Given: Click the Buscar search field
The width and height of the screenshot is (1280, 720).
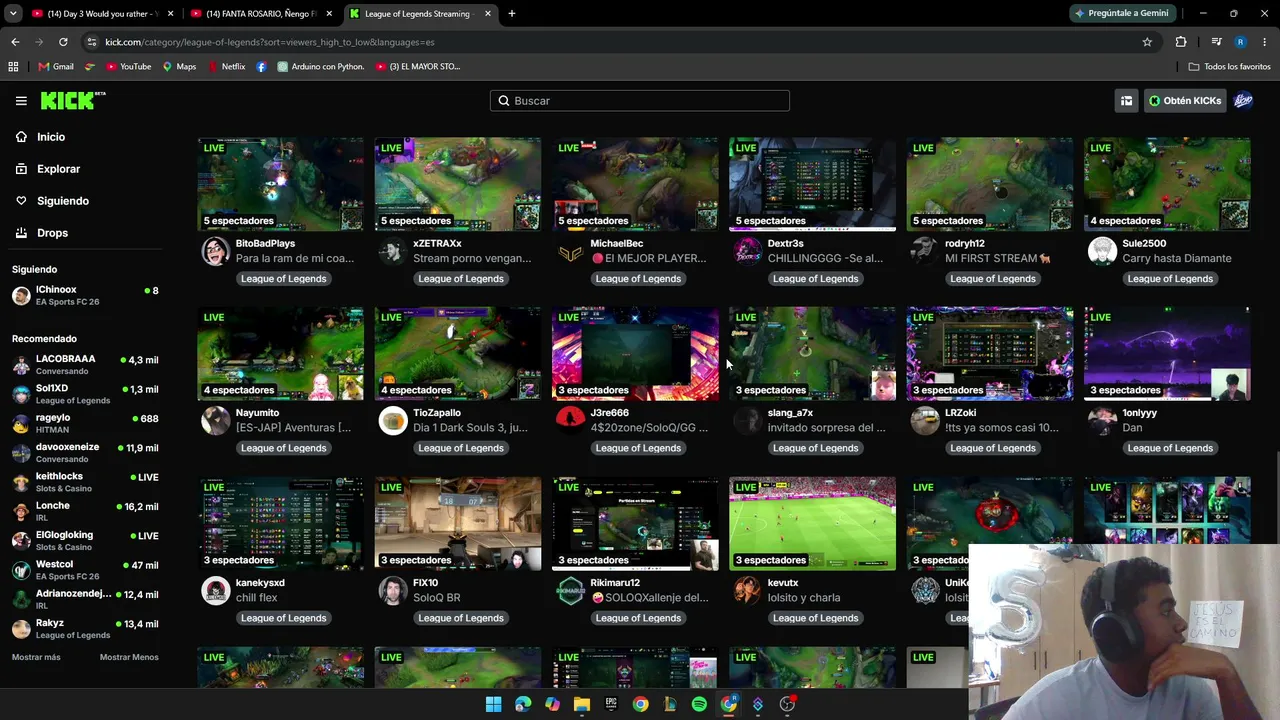Looking at the screenshot, I should tap(640, 101).
